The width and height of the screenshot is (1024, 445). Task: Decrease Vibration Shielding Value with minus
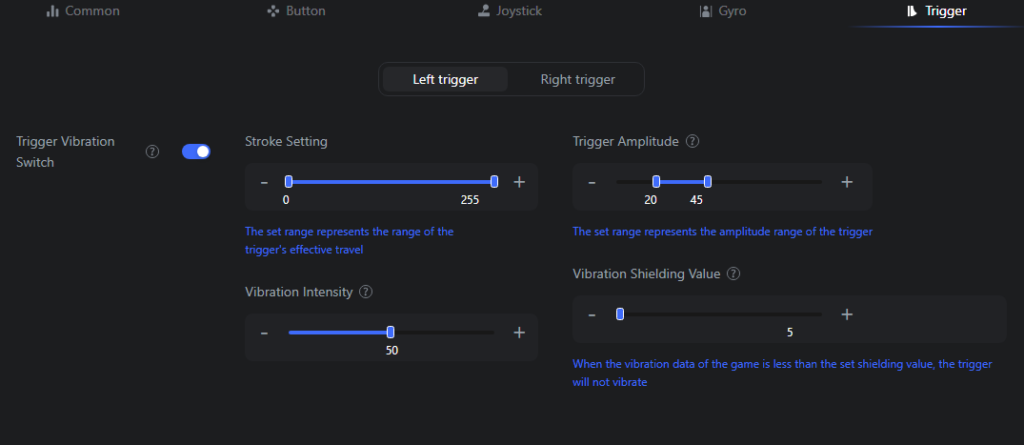[x=592, y=314]
